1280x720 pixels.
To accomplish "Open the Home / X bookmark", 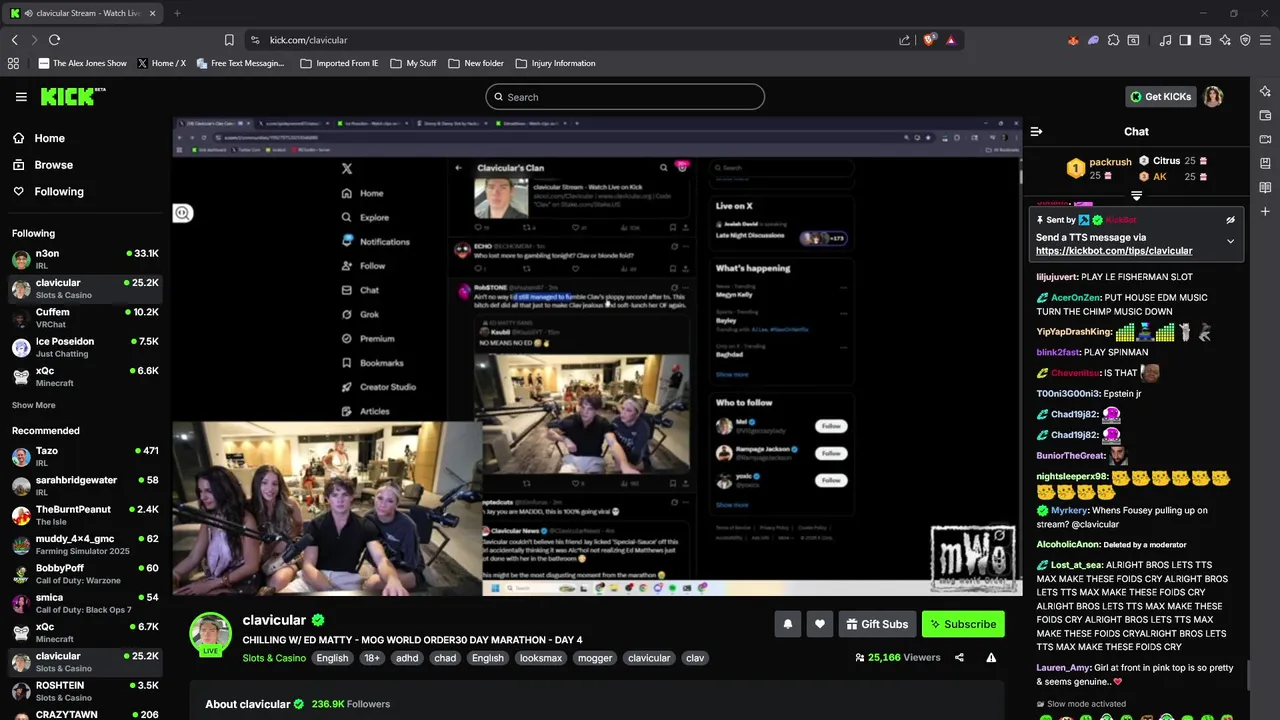I will click(x=161, y=63).
